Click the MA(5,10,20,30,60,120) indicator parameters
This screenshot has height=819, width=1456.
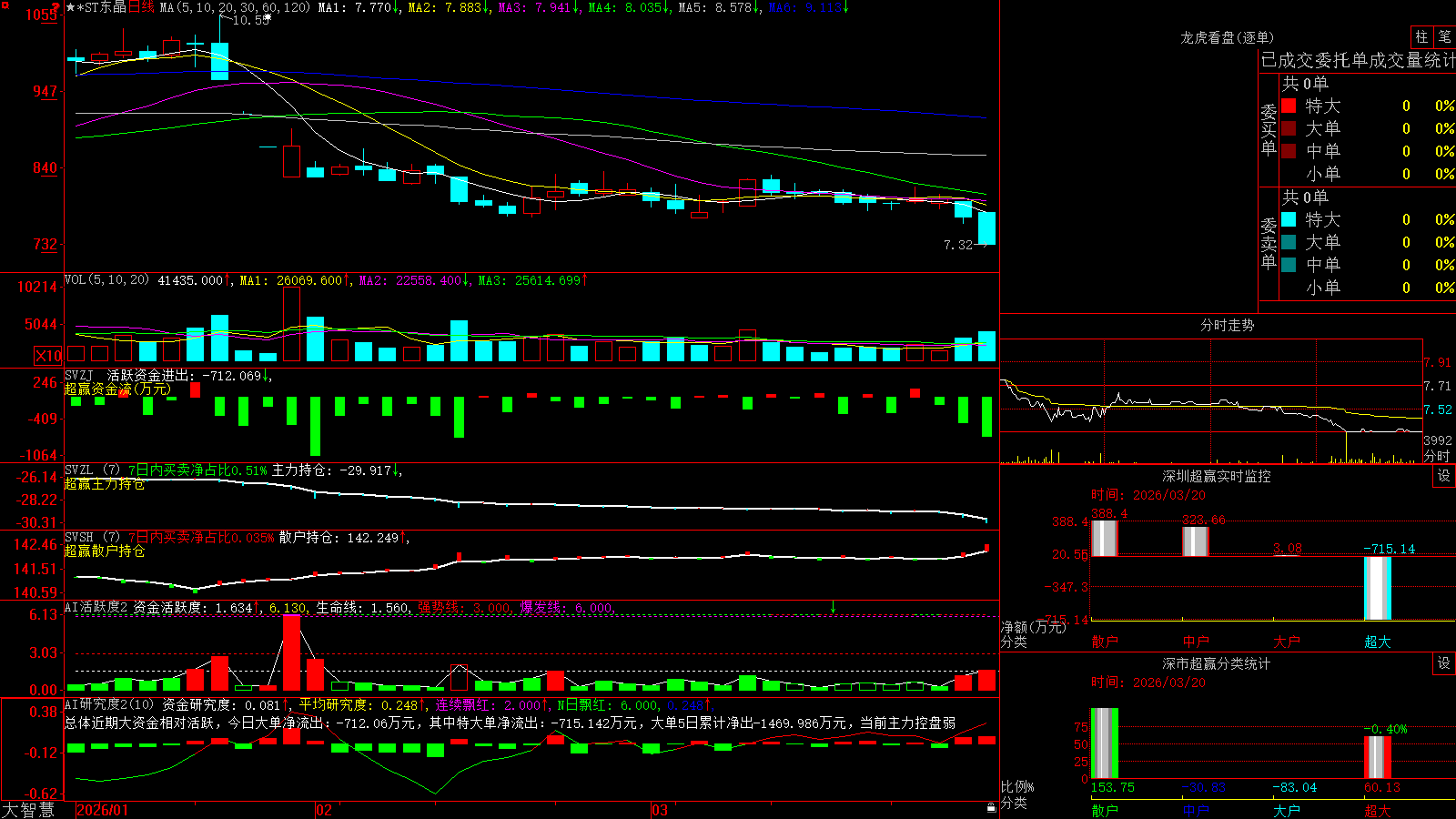(x=235, y=7)
